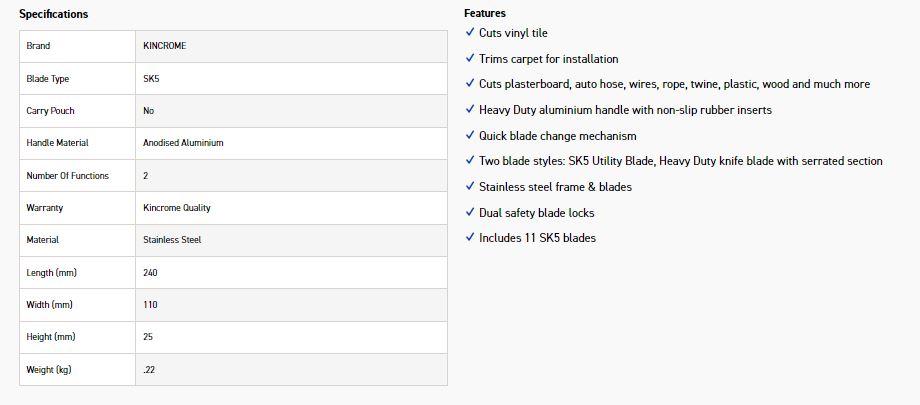Click the Blade Type row label

coord(48,79)
